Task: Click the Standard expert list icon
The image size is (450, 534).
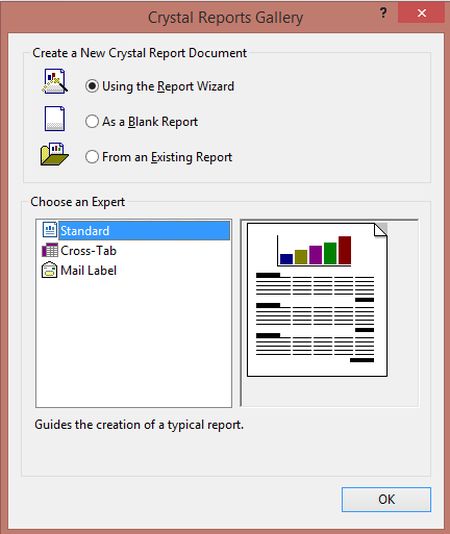Action: point(50,230)
